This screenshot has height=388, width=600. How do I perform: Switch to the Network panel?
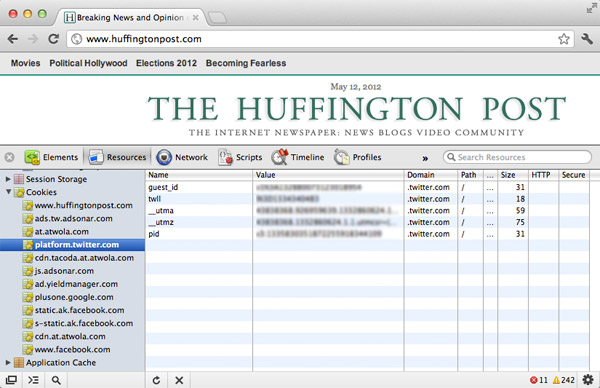[182, 157]
